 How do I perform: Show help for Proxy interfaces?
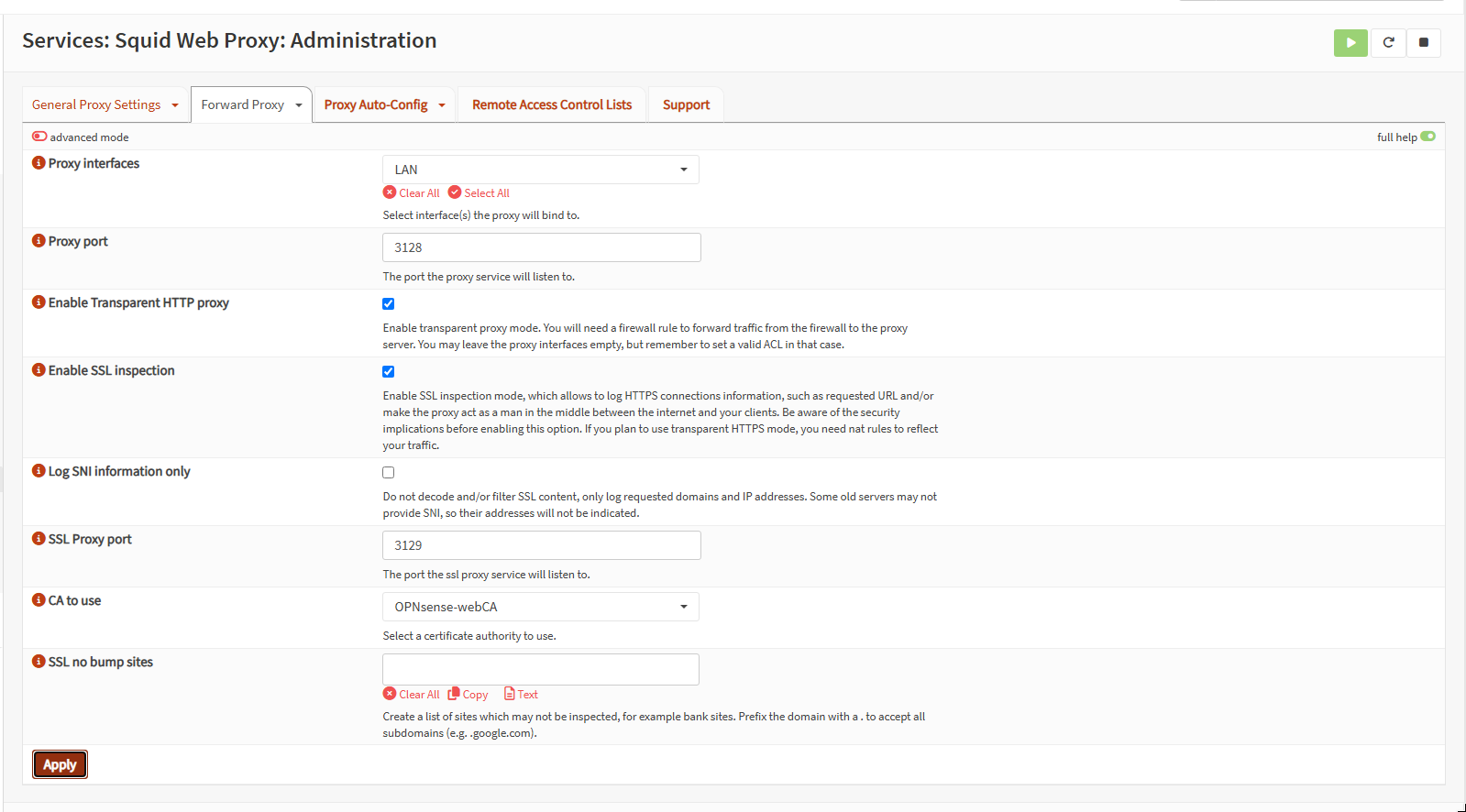[x=39, y=162]
